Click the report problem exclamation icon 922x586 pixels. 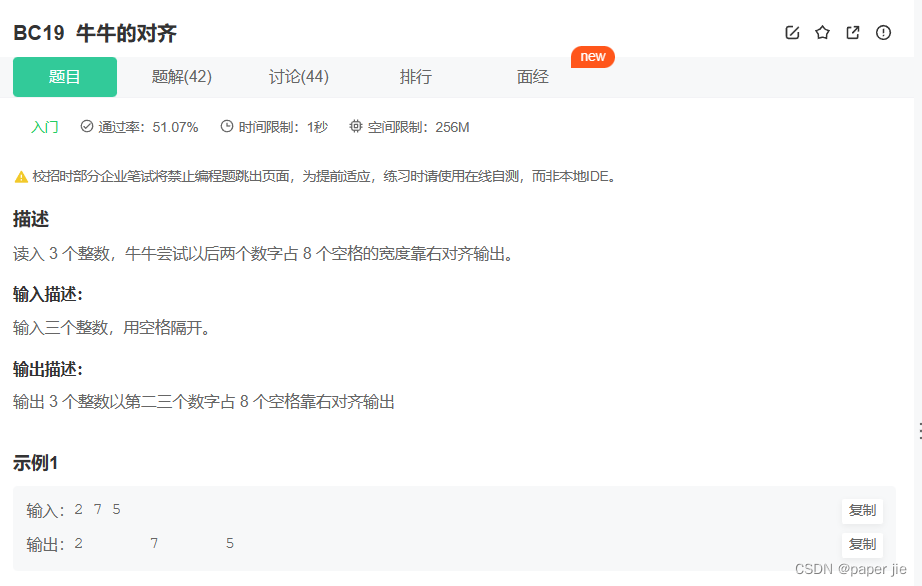coord(883,33)
